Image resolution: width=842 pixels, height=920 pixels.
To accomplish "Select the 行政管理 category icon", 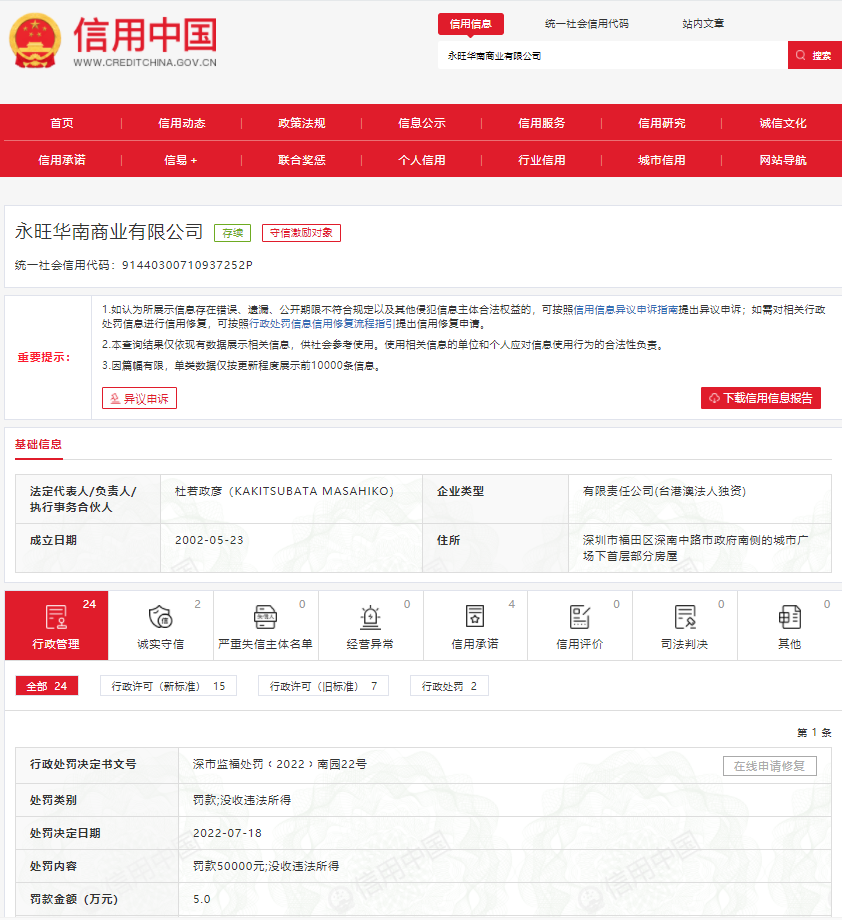I will point(56,617).
